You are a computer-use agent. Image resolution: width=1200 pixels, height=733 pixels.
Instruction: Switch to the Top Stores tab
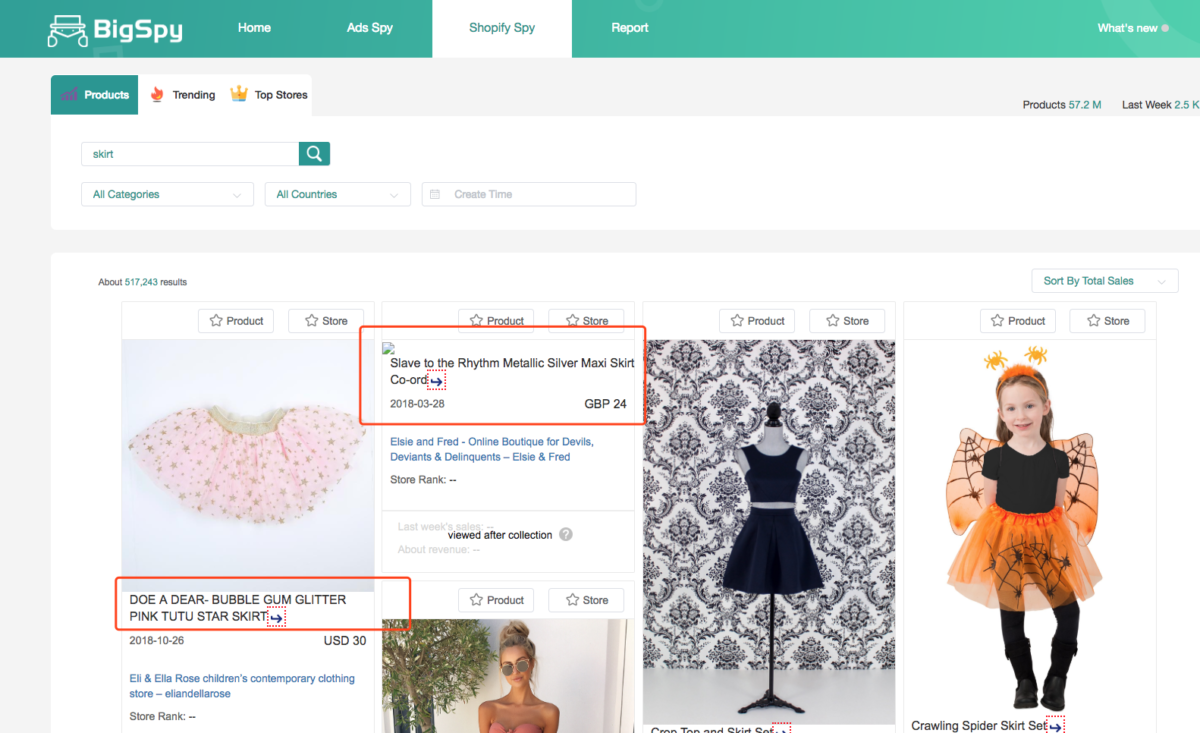pyautogui.click(x=269, y=95)
